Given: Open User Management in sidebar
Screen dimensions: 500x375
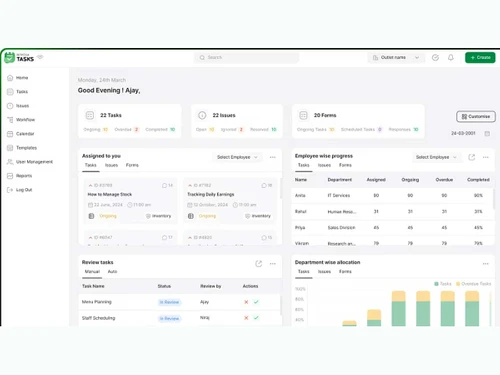Looking at the screenshot, I should (x=30, y=162).
